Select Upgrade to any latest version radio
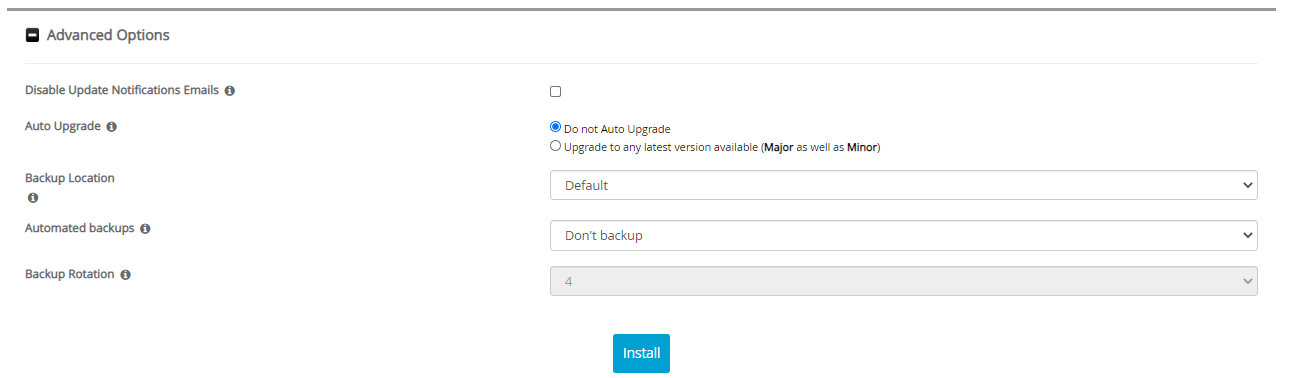The image size is (1292, 378). click(x=556, y=146)
